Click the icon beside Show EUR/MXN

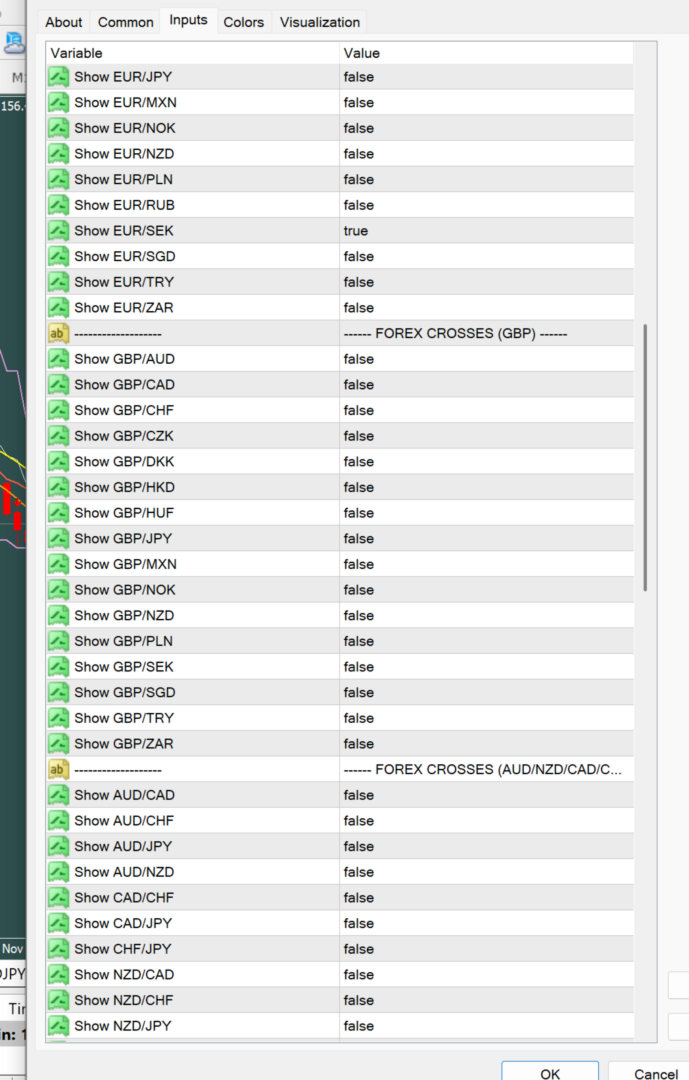click(59, 103)
